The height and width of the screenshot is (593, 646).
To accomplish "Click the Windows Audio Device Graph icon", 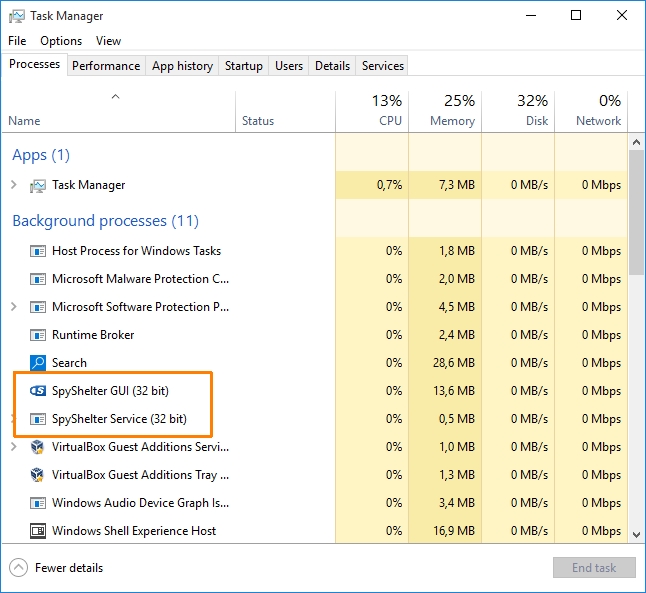I will coord(38,503).
